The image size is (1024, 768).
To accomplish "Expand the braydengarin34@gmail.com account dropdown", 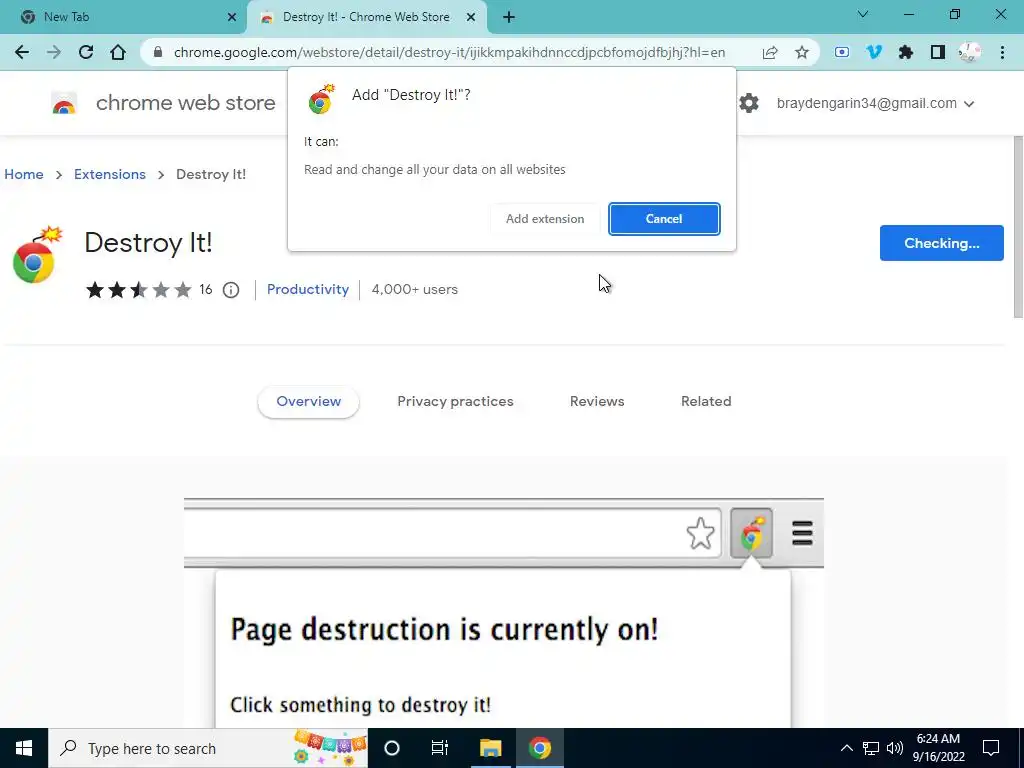I will tap(876, 103).
